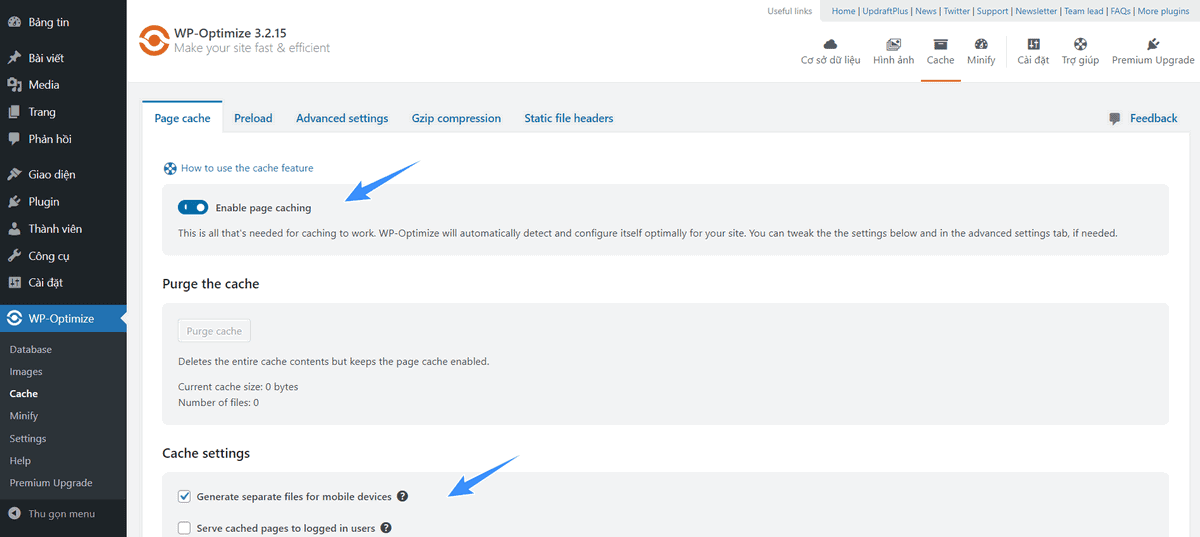Image resolution: width=1200 pixels, height=537 pixels.
Task: Open the header Cài đặt sliders icon
Action: (1033, 44)
